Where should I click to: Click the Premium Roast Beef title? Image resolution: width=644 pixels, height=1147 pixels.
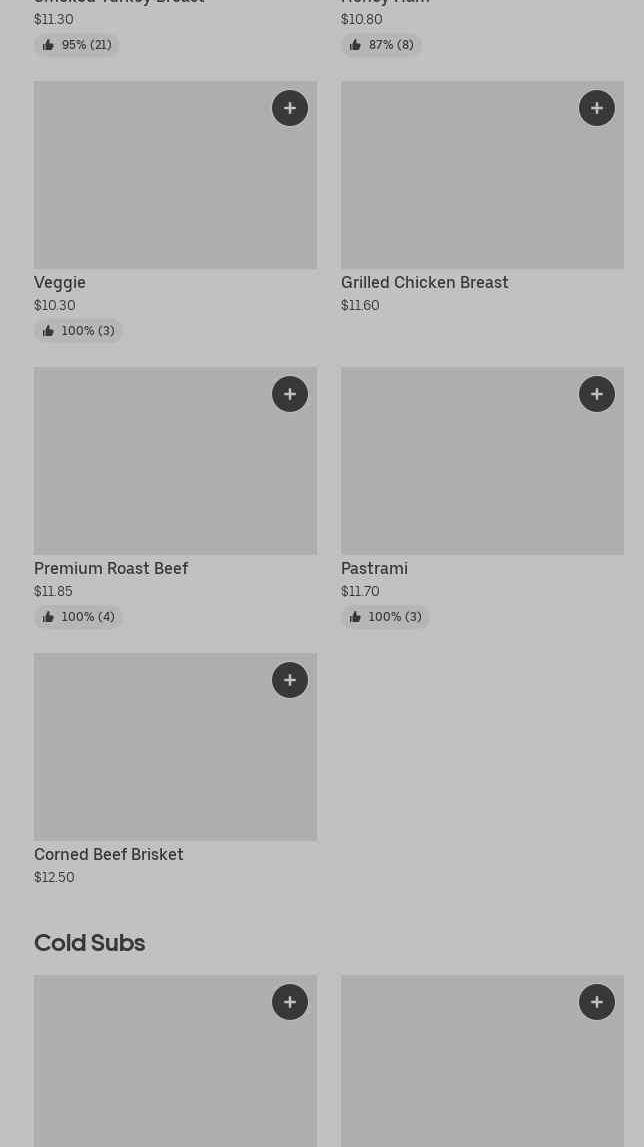[111, 568]
